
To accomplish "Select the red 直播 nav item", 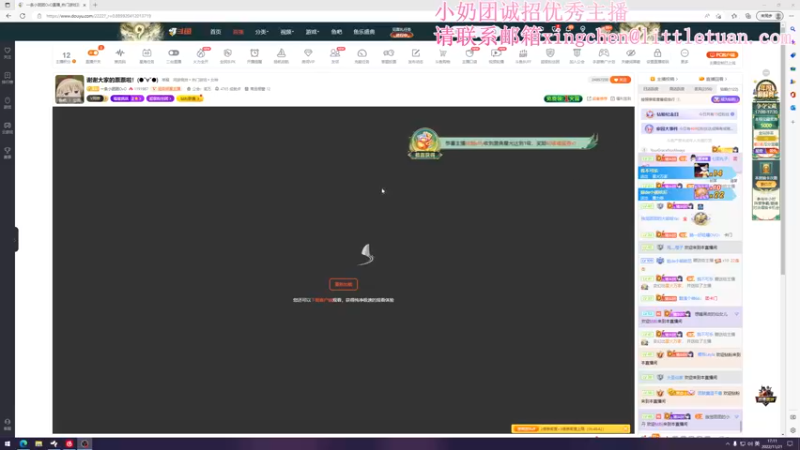I will pyautogui.click(x=238, y=32).
